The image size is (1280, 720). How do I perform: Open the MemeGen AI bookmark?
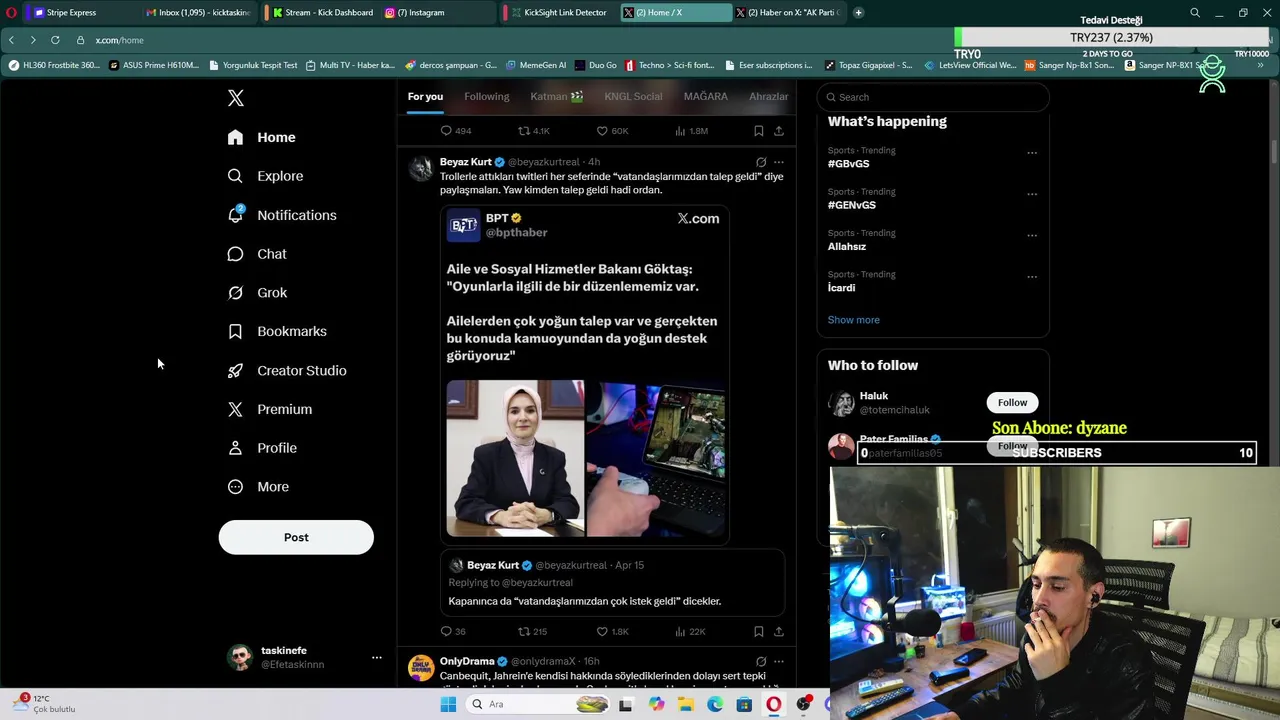coord(536,65)
